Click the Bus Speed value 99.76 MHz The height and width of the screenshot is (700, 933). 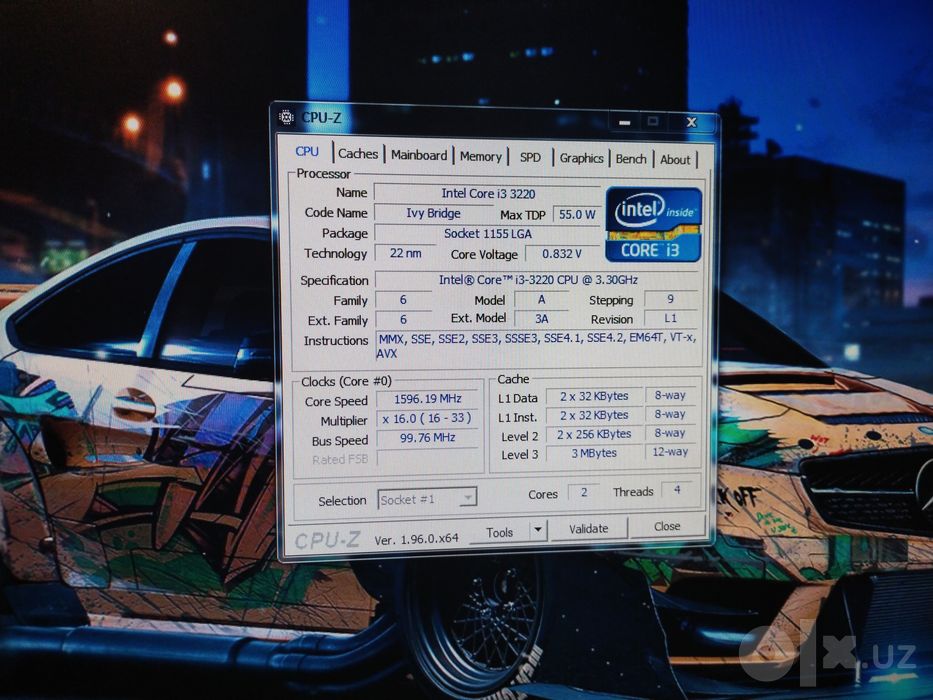click(427, 438)
